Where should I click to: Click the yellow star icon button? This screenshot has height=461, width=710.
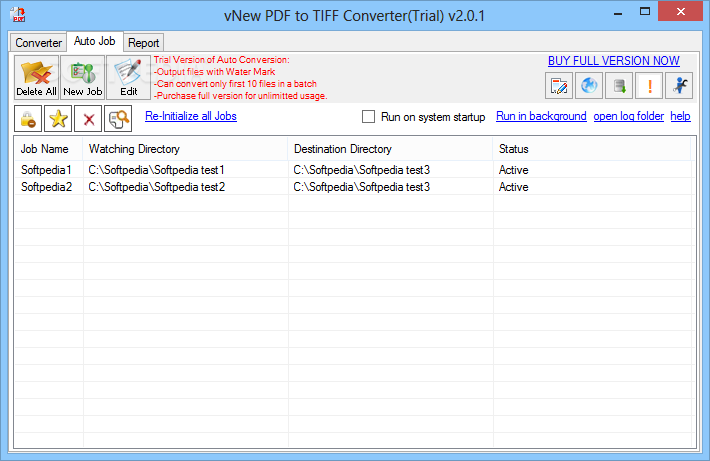(58, 119)
